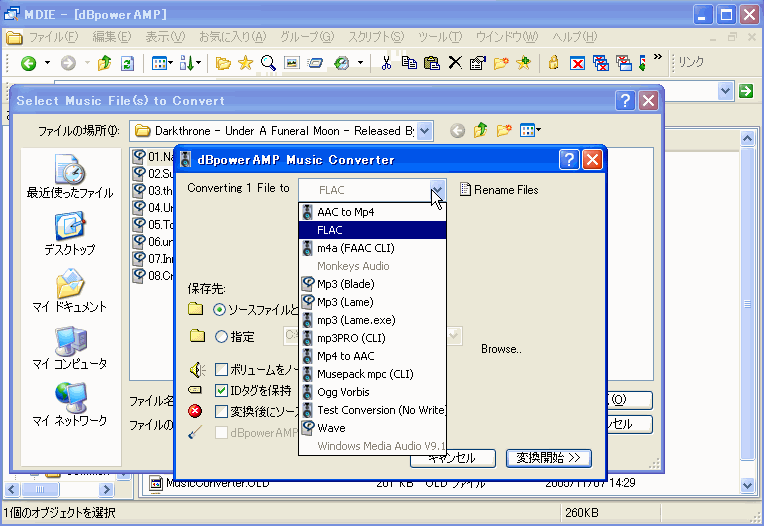This screenshot has height=526, width=764.
Task: Select the ソースファイル save location radio button
Action: 220,310
